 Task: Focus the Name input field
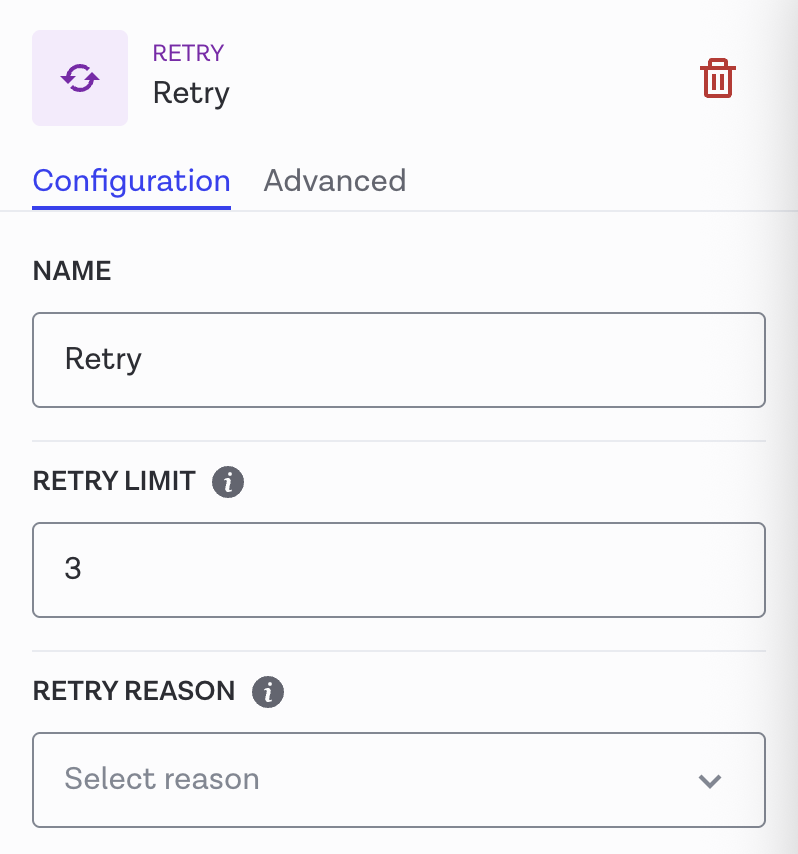pyautogui.click(x=399, y=360)
